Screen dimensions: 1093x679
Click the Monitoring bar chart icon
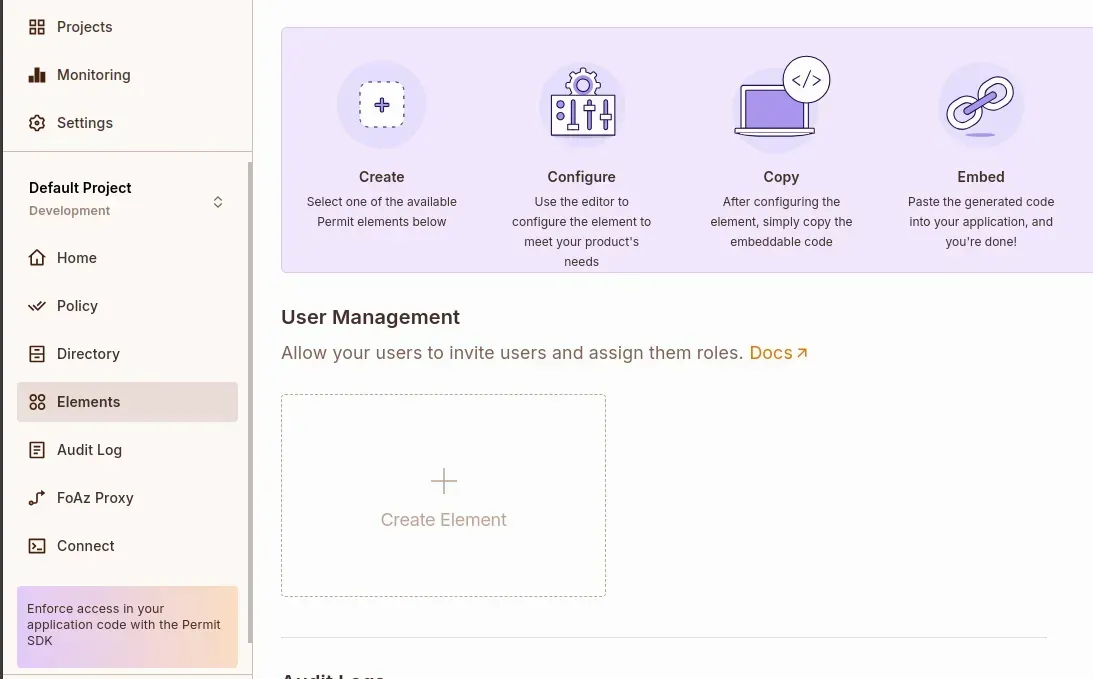[x=37, y=75]
